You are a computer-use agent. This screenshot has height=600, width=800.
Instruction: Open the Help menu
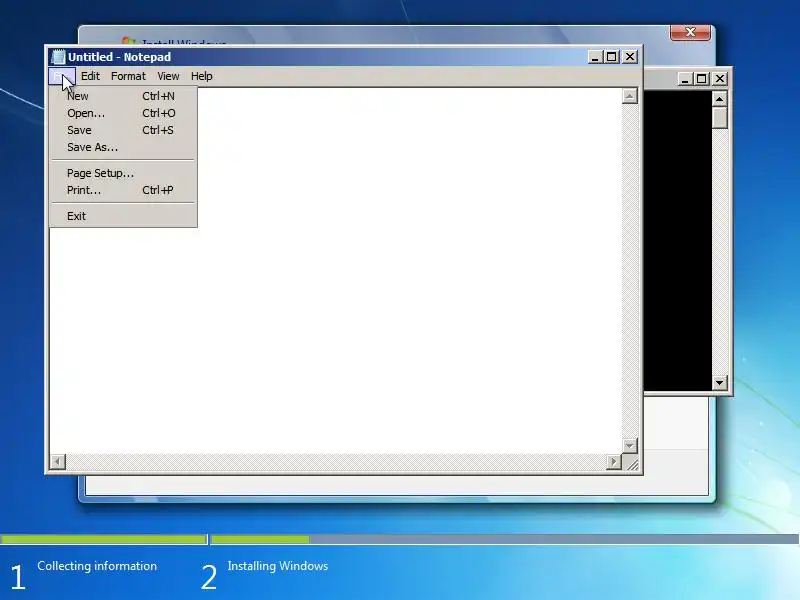(x=202, y=77)
